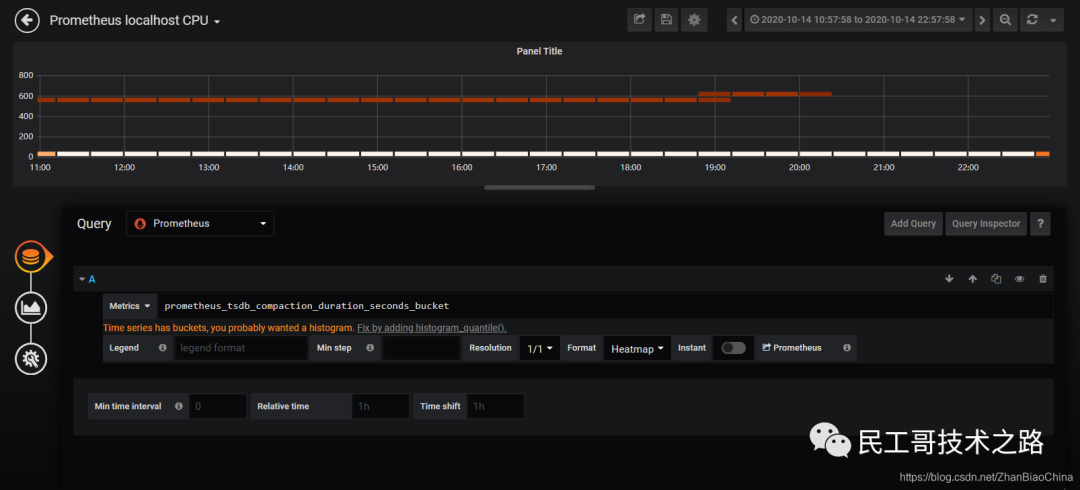Click the Panel Title header

[539, 51]
